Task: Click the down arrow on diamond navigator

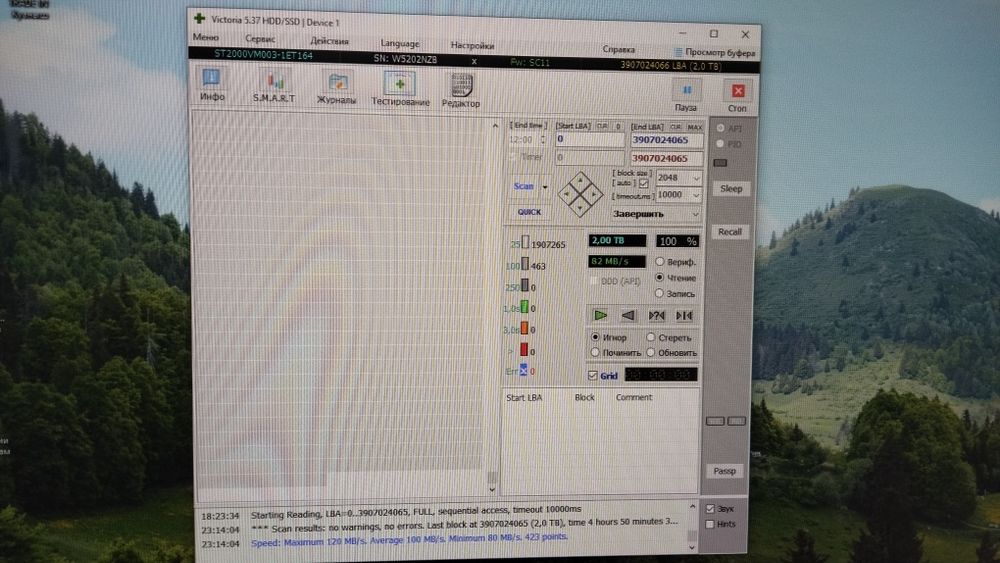Action: tap(580, 206)
